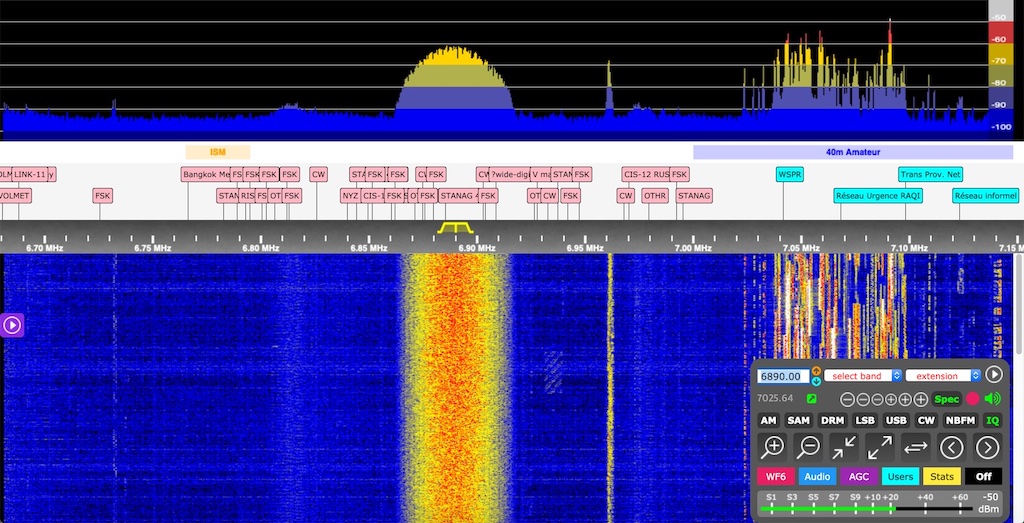
Task: Open the 'extension' dropdown
Action: click(943, 376)
